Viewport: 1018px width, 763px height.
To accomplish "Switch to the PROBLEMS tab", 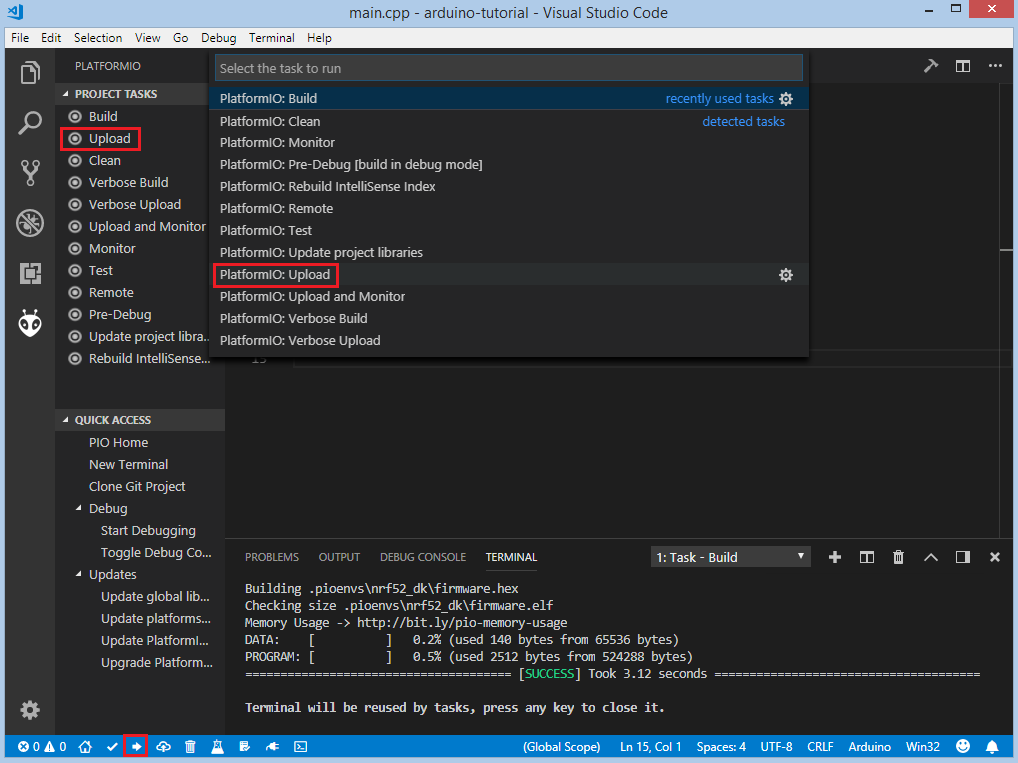I will [x=272, y=557].
